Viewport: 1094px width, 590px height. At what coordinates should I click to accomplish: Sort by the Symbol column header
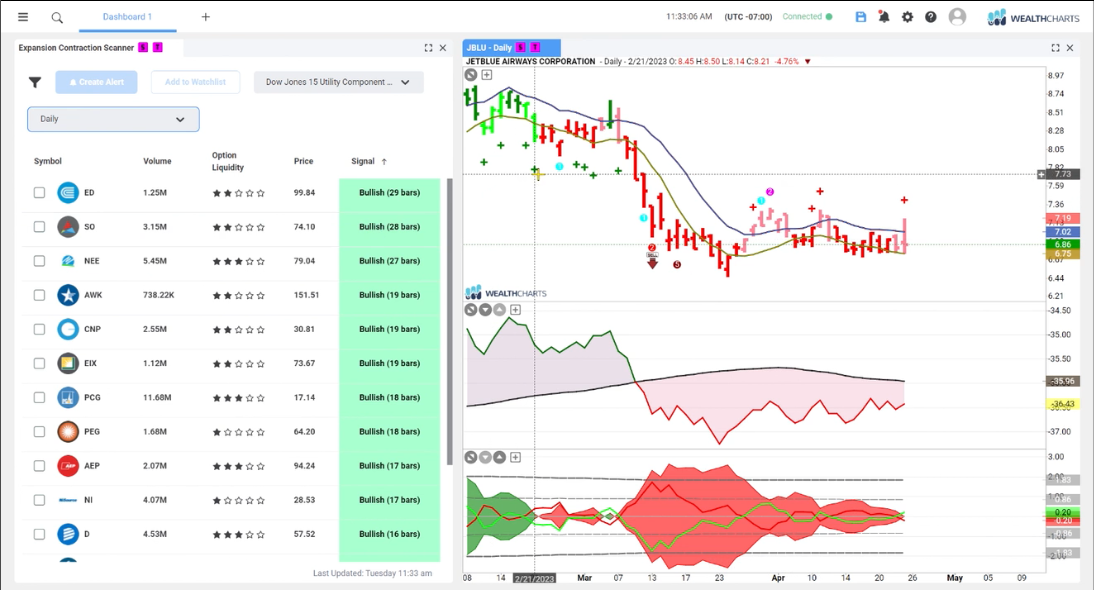click(47, 161)
